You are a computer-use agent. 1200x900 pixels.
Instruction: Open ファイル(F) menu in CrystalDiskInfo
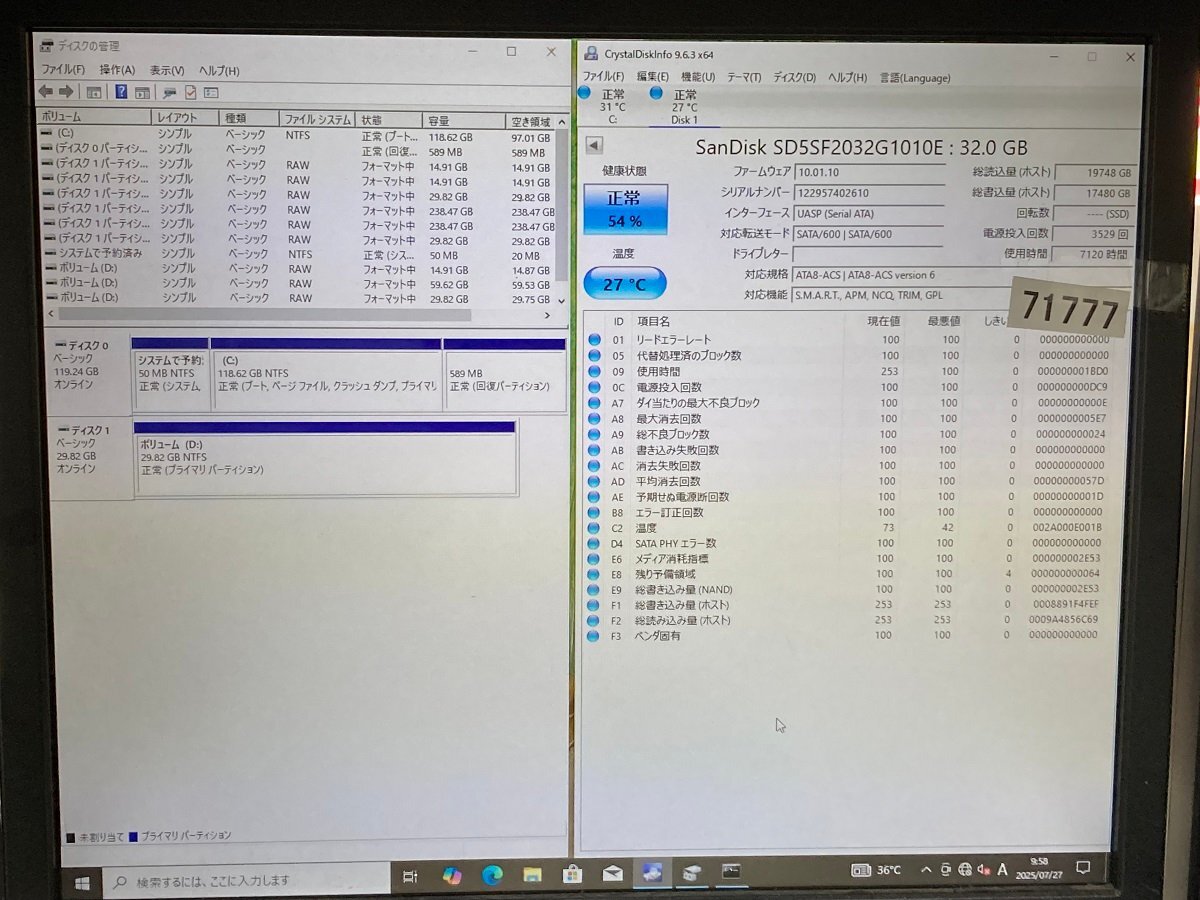coord(604,77)
